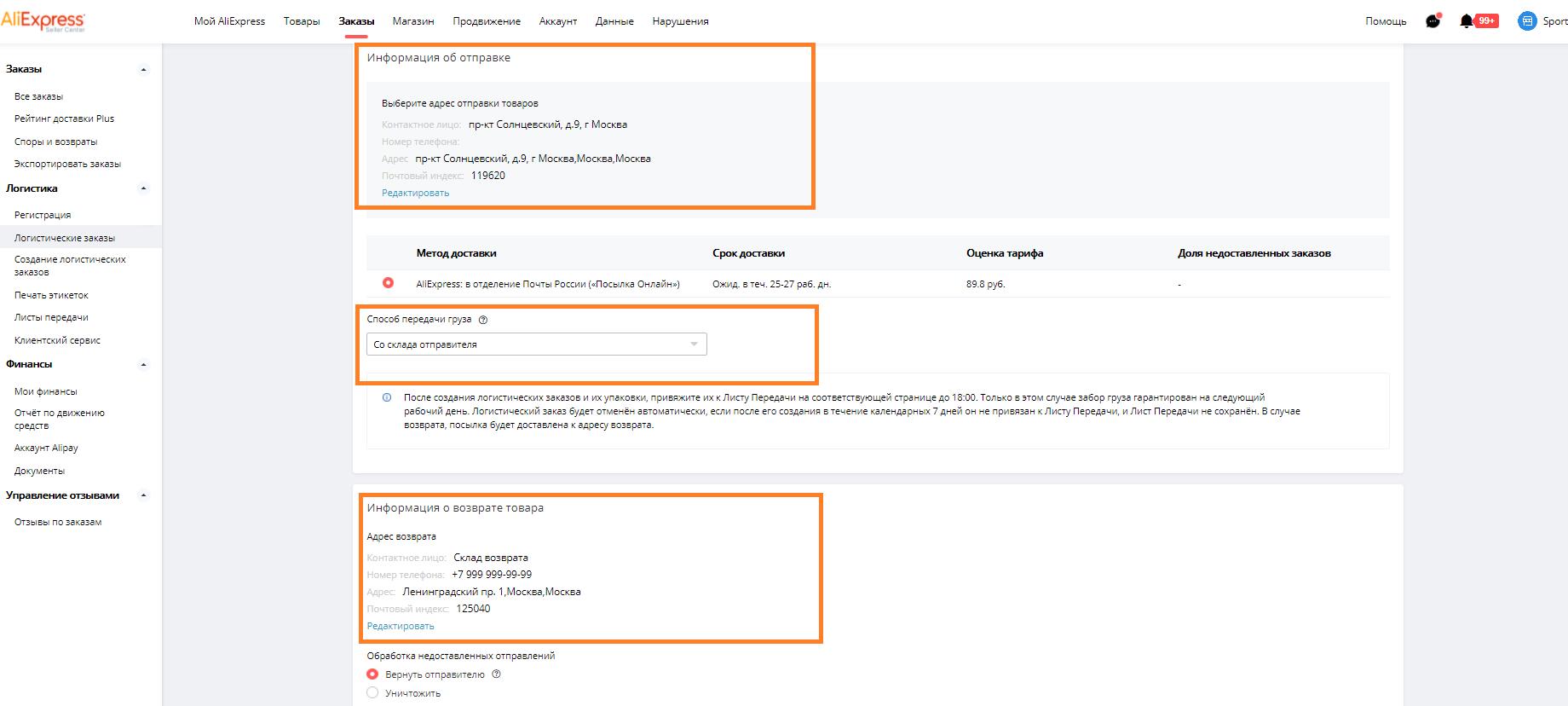Click the return postal index 125040

[x=473, y=609]
